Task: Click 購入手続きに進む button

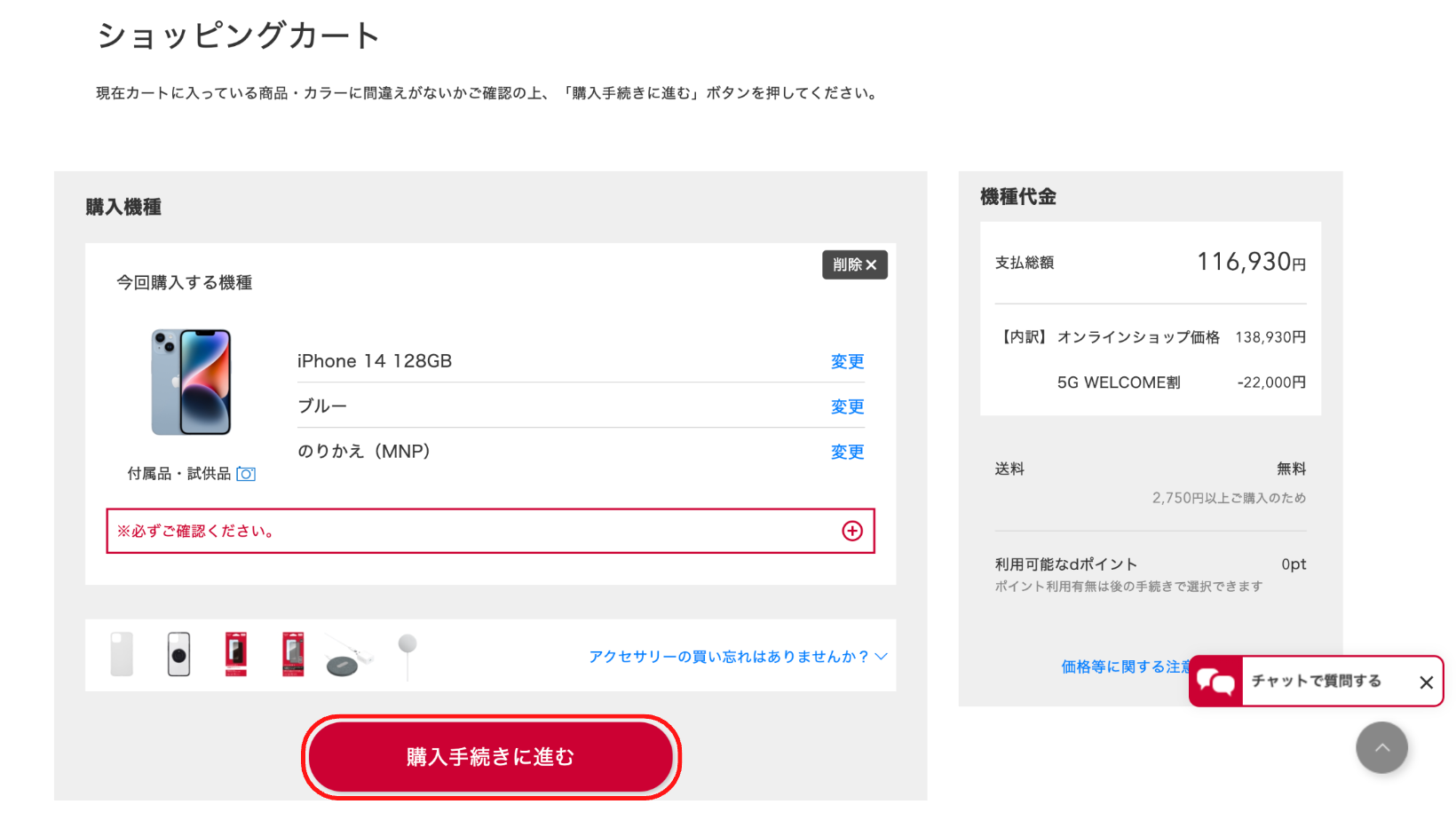Action: (x=491, y=757)
